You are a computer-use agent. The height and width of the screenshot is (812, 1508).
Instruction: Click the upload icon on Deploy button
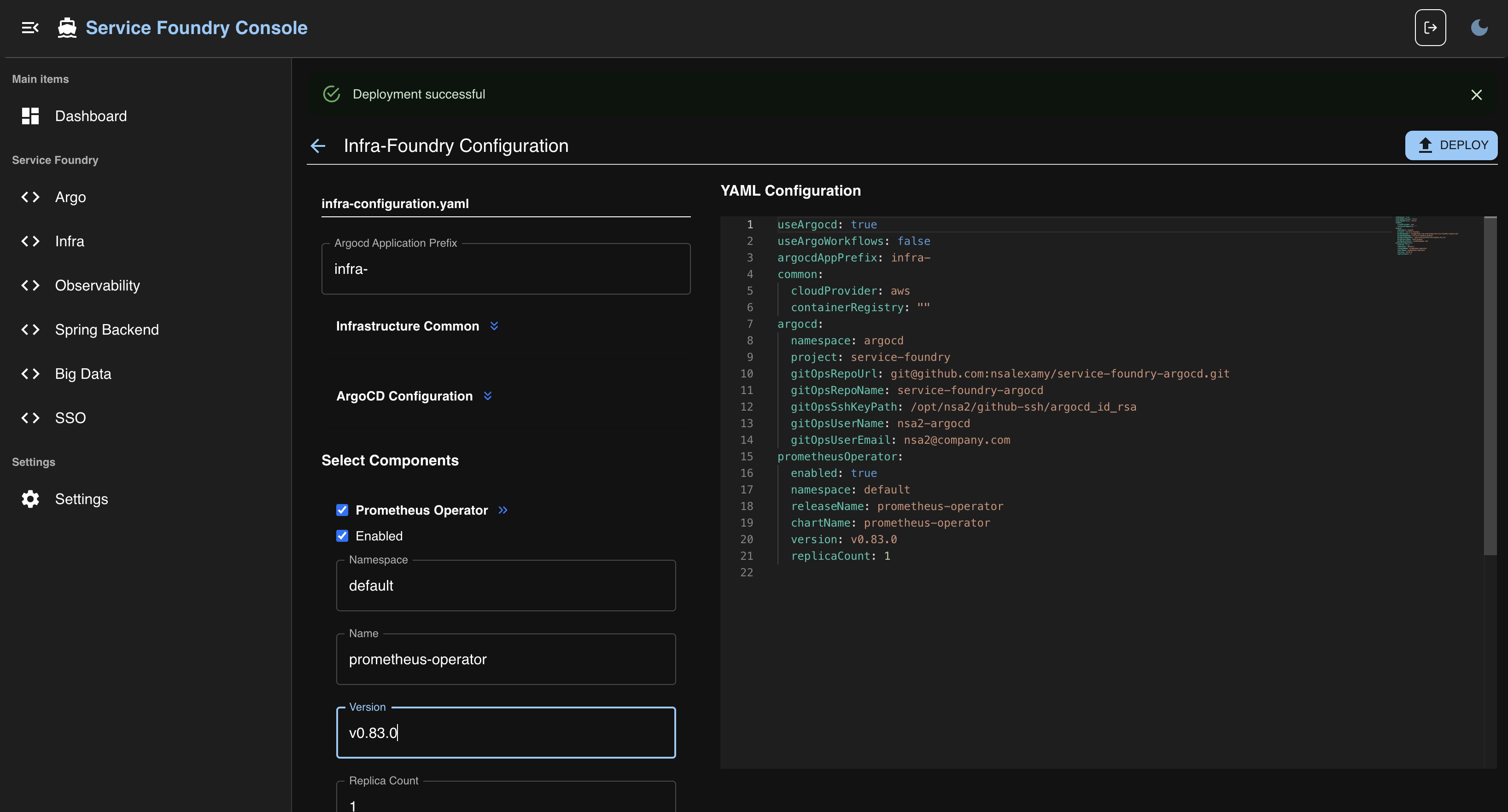coord(1425,145)
